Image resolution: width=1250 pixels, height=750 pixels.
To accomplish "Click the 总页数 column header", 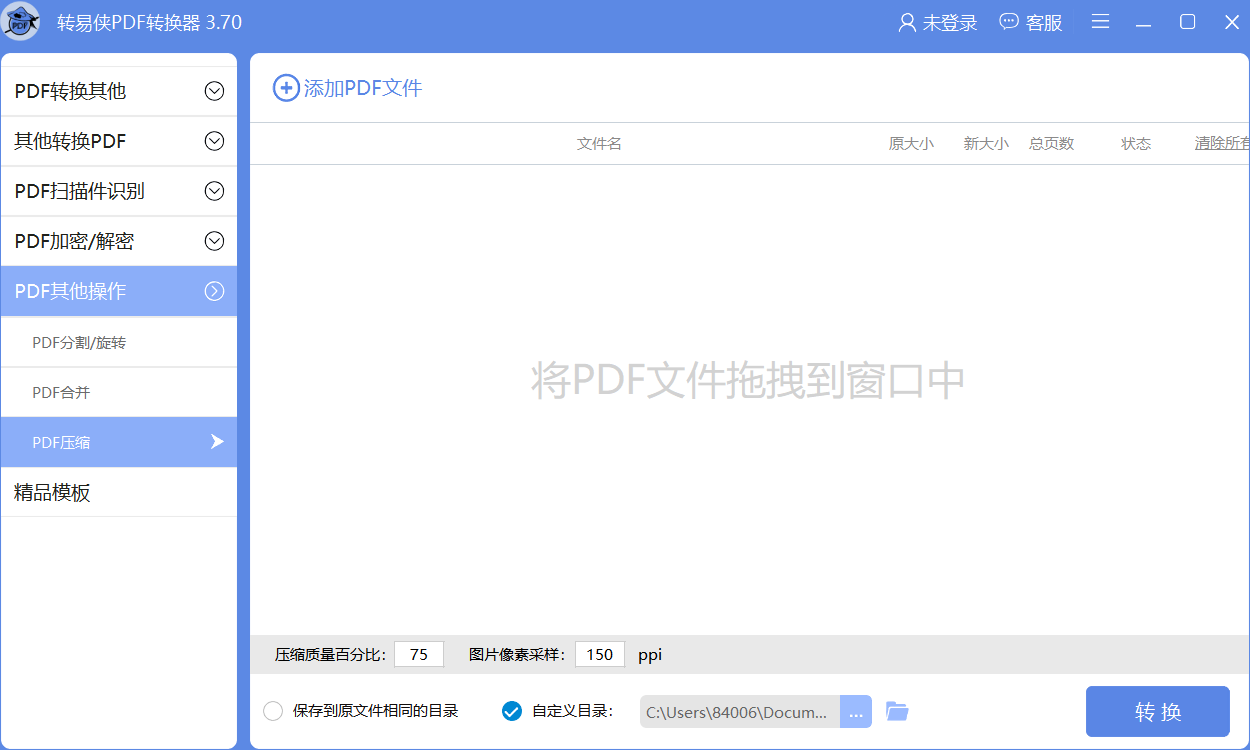I will 1052,144.
